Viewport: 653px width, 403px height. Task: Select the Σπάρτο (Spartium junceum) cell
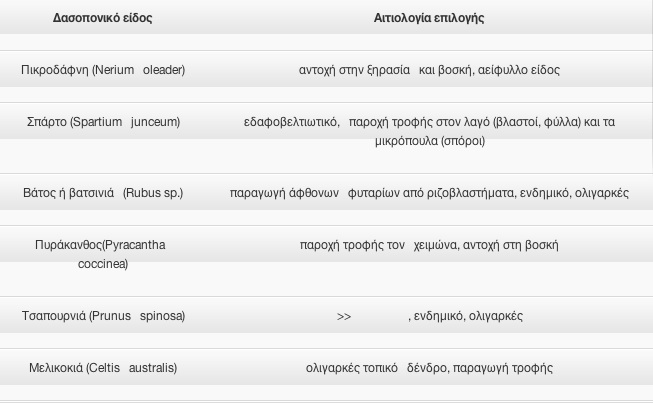[103, 122]
